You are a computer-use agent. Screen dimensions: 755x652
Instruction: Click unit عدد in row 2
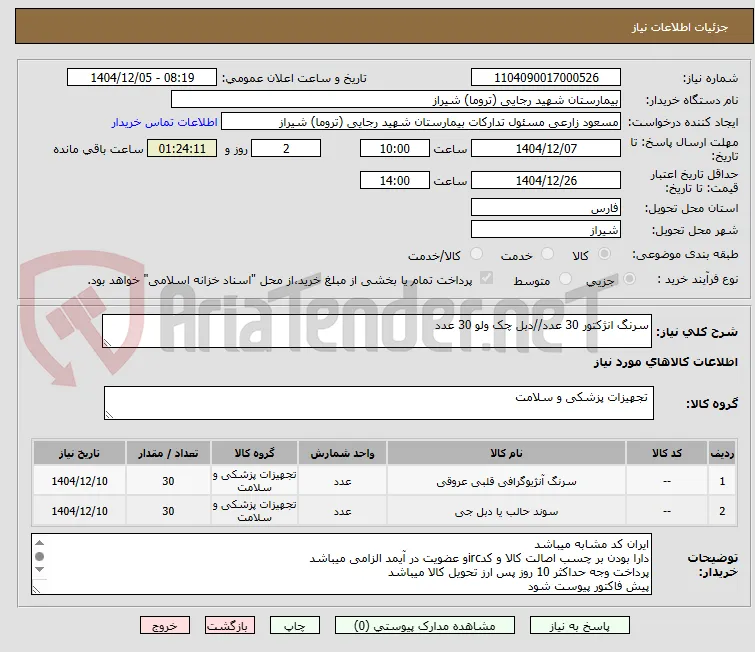pyautogui.click(x=342, y=511)
